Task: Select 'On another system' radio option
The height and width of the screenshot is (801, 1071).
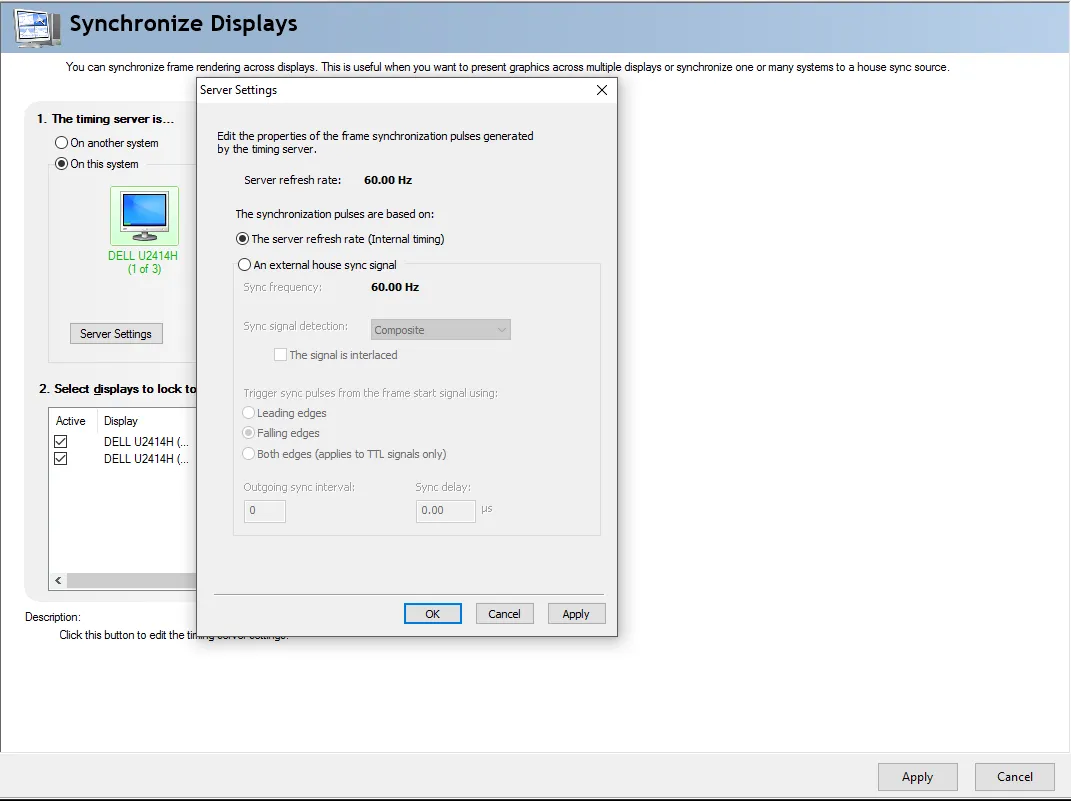Action: click(x=62, y=143)
